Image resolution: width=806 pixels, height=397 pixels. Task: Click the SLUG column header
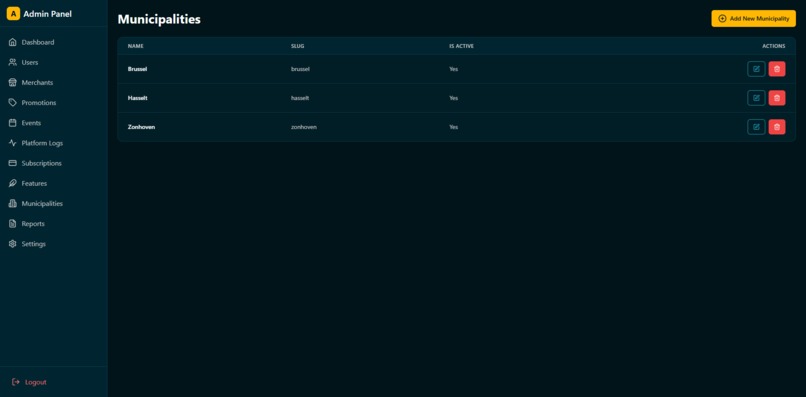[297, 46]
